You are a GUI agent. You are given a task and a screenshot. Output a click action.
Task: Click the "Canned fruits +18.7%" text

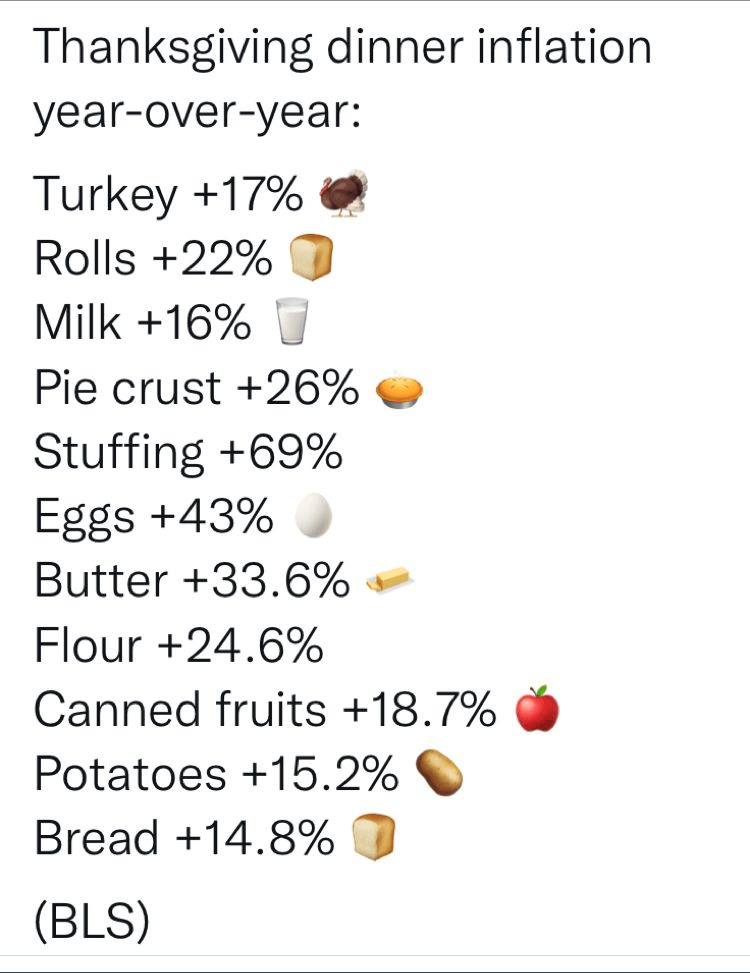tap(265, 710)
